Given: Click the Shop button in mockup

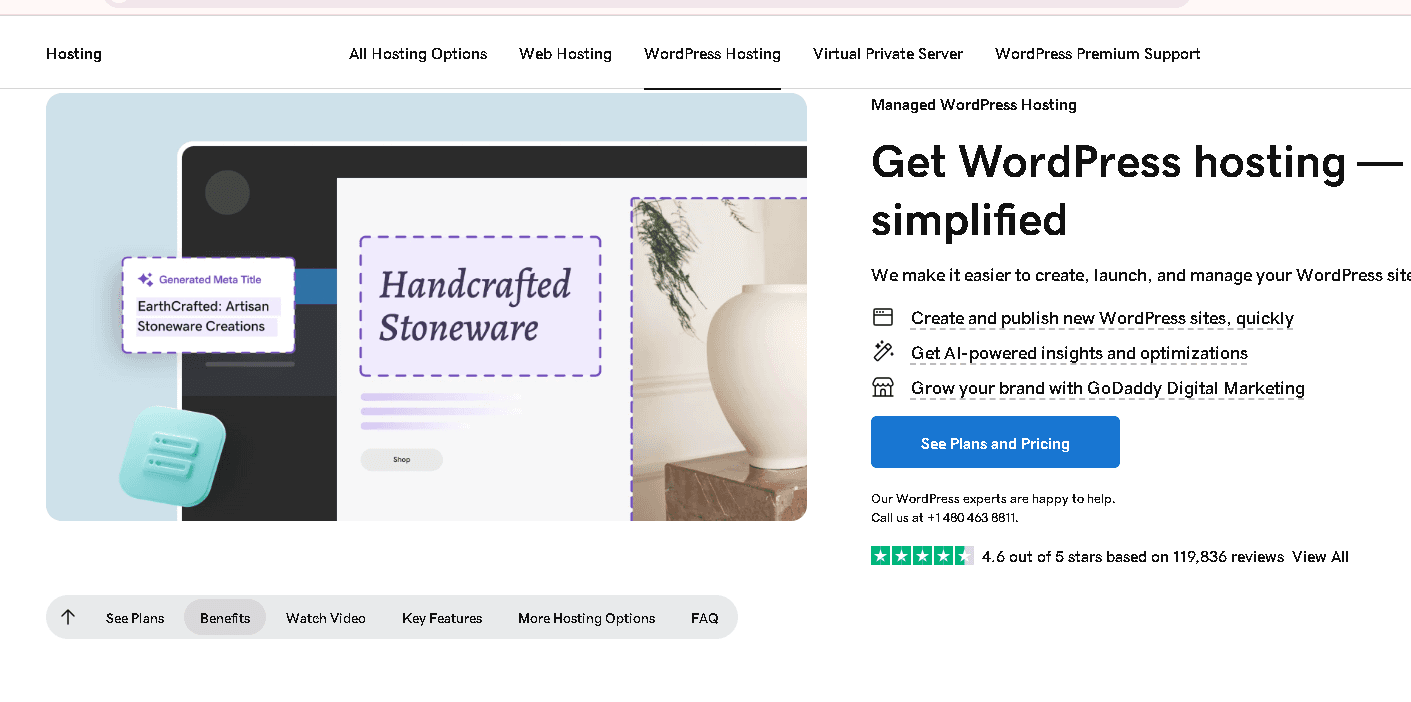Looking at the screenshot, I should pyautogui.click(x=402, y=460).
